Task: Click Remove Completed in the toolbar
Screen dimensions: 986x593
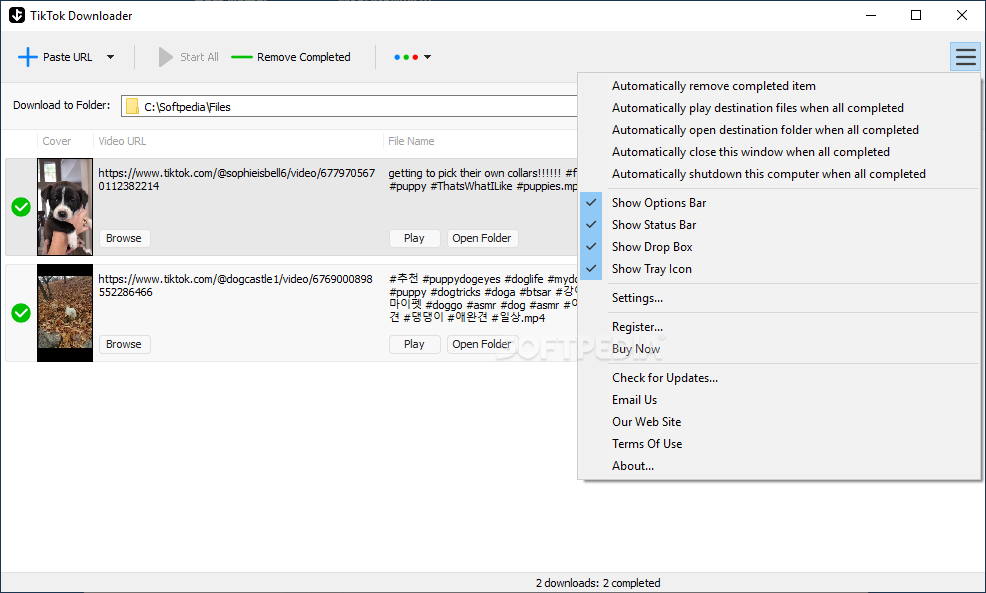Action: tap(291, 57)
